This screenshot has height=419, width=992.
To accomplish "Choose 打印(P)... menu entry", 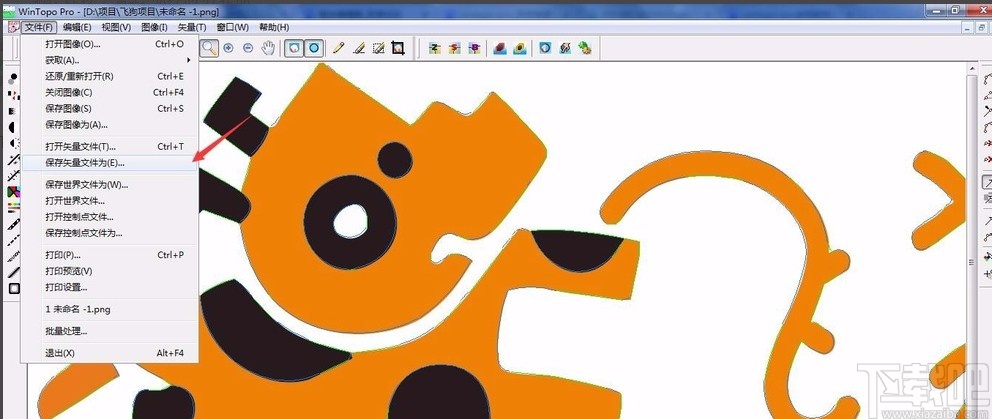I will [x=109, y=255].
